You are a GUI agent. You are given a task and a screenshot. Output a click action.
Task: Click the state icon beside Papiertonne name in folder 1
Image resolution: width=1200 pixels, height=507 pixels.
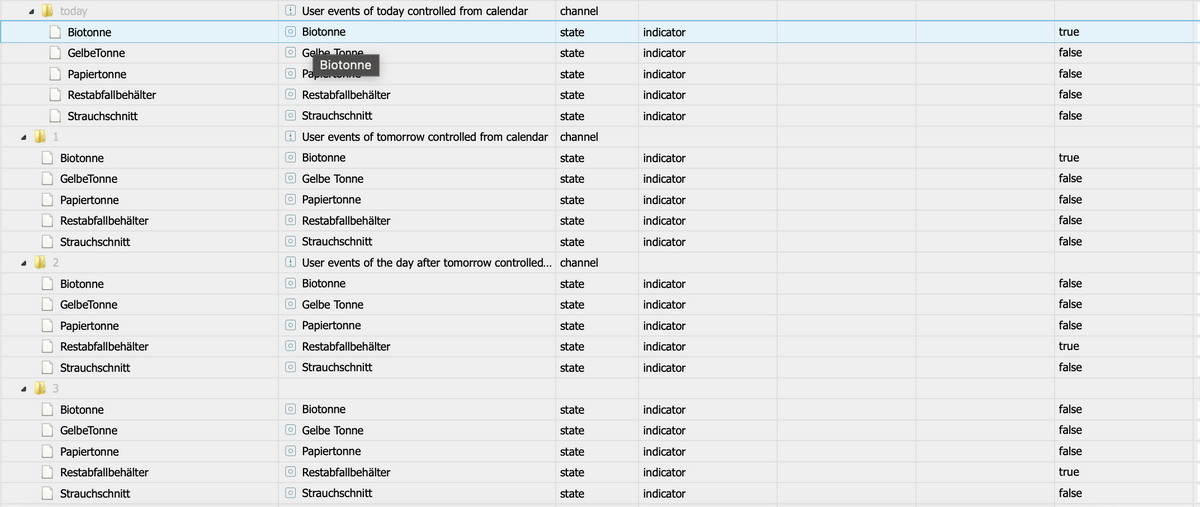(x=290, y=200)
